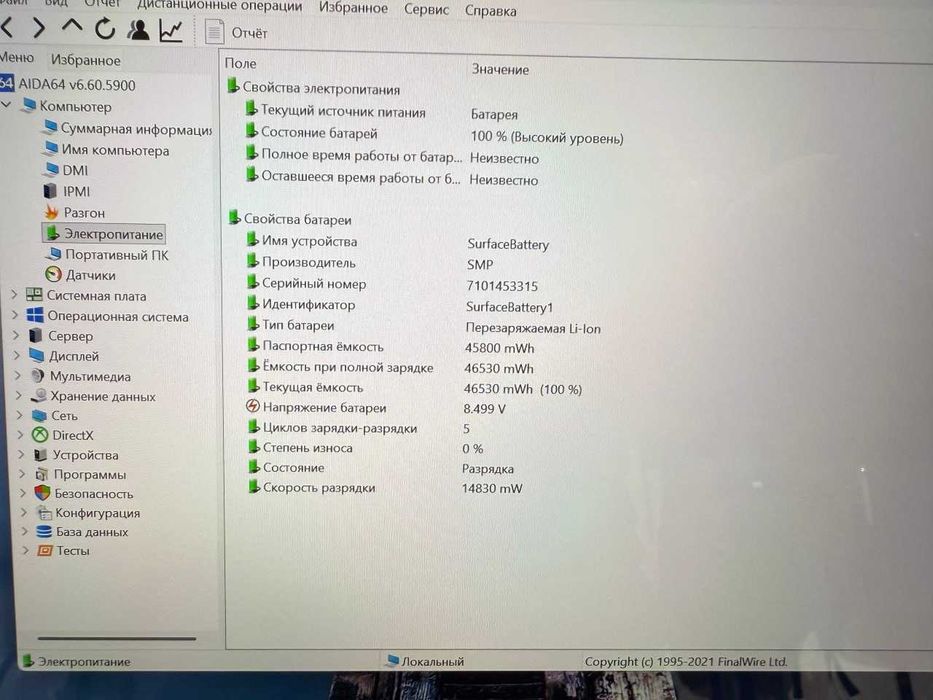Click the DirectX Xbox logo icon
The width and height of the screenshot is (933, 700).
pyautogui.click(x=40, y=435)
